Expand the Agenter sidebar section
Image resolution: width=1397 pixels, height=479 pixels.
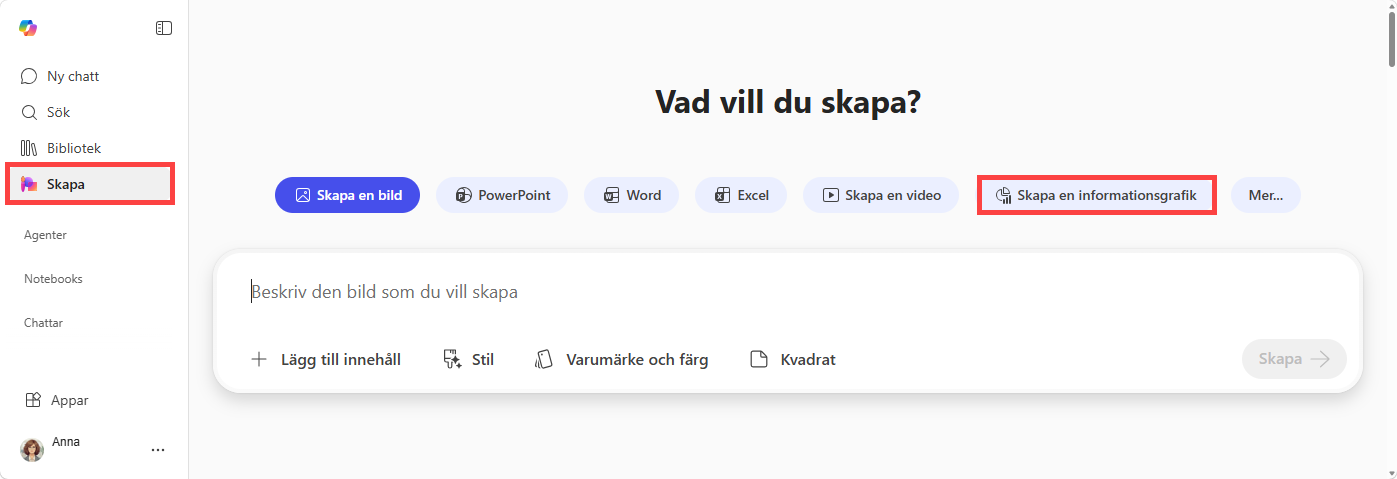pyautogui.click(x=45, y=235)
